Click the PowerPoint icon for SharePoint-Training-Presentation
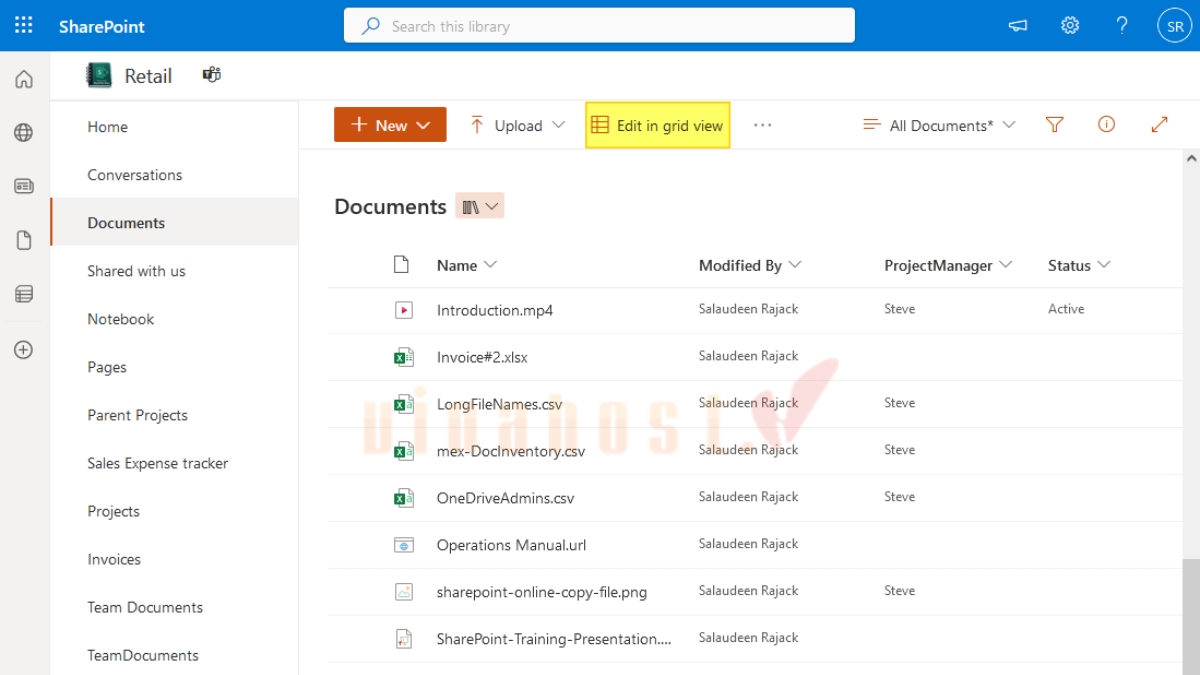1200x675 pixels. point(403,639)
